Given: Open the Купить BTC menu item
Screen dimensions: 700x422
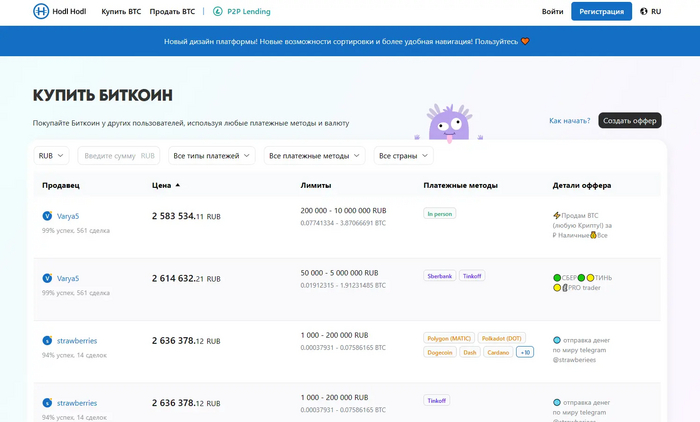Looking at the screenshot, I should pos(121,11).
